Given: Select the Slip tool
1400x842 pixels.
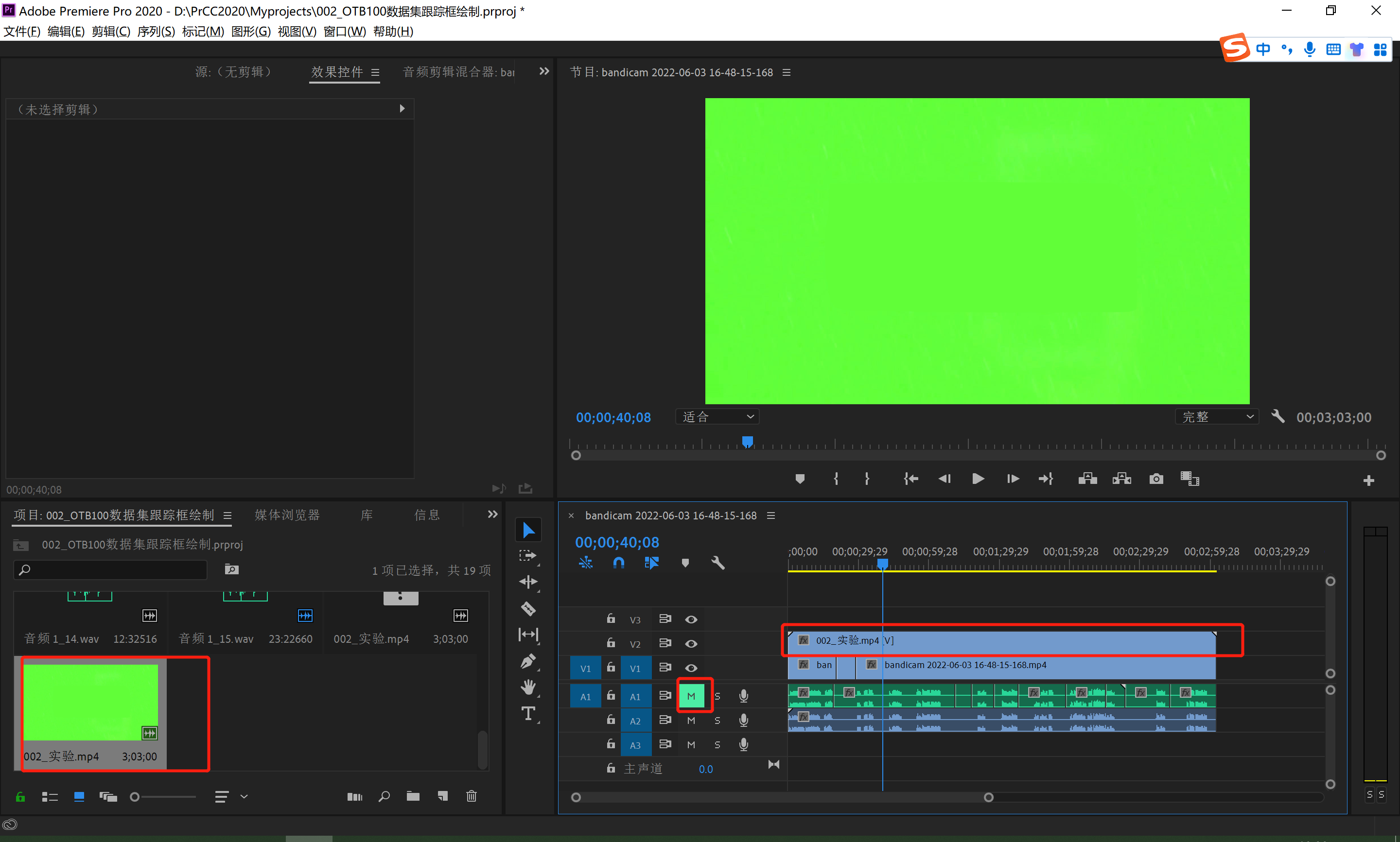Looking at the screenshot, I should 528,635.
